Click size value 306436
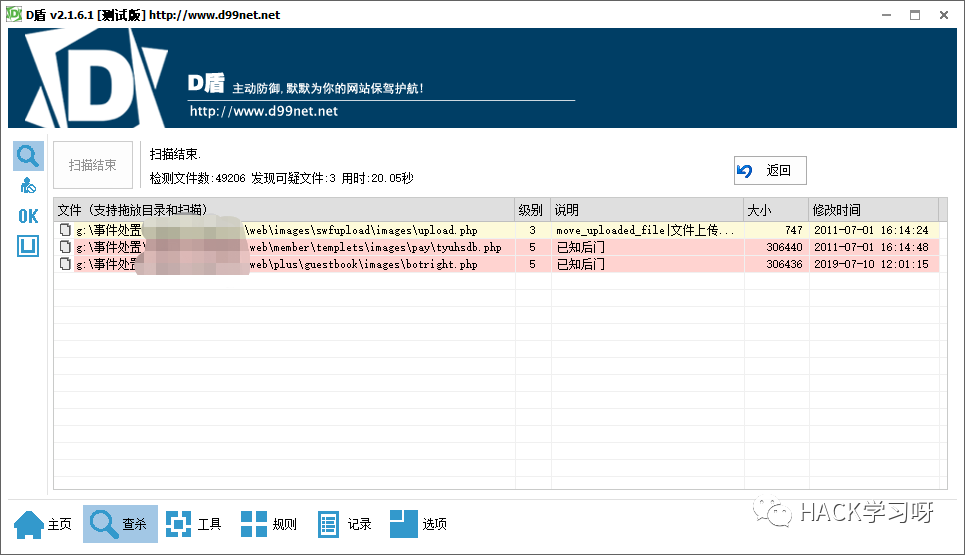Image resolution: width=965 pixels, height=555 pixels. (x=784, y=265)
